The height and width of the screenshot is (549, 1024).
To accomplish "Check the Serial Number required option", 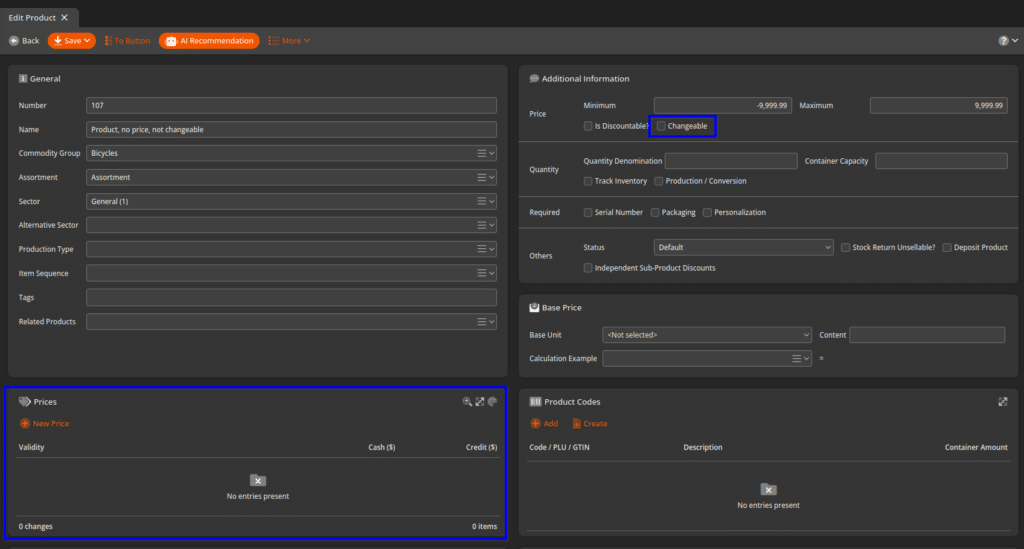I will tap(588, 213).
